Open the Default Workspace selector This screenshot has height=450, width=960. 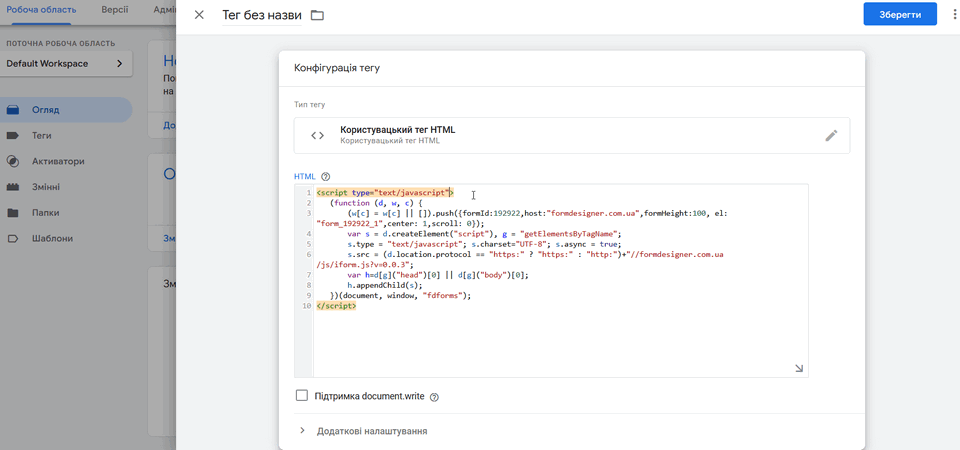tap(66, 64)
